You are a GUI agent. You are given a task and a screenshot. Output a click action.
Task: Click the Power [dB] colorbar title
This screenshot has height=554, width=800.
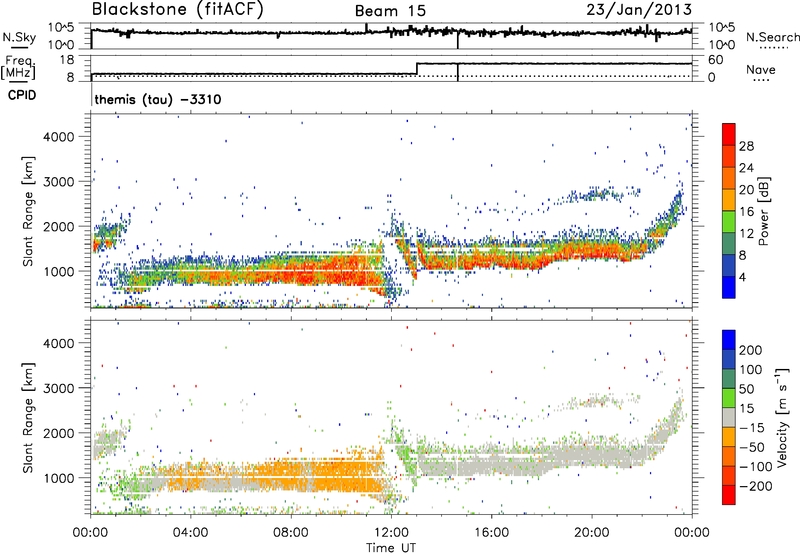coord(763,211)
